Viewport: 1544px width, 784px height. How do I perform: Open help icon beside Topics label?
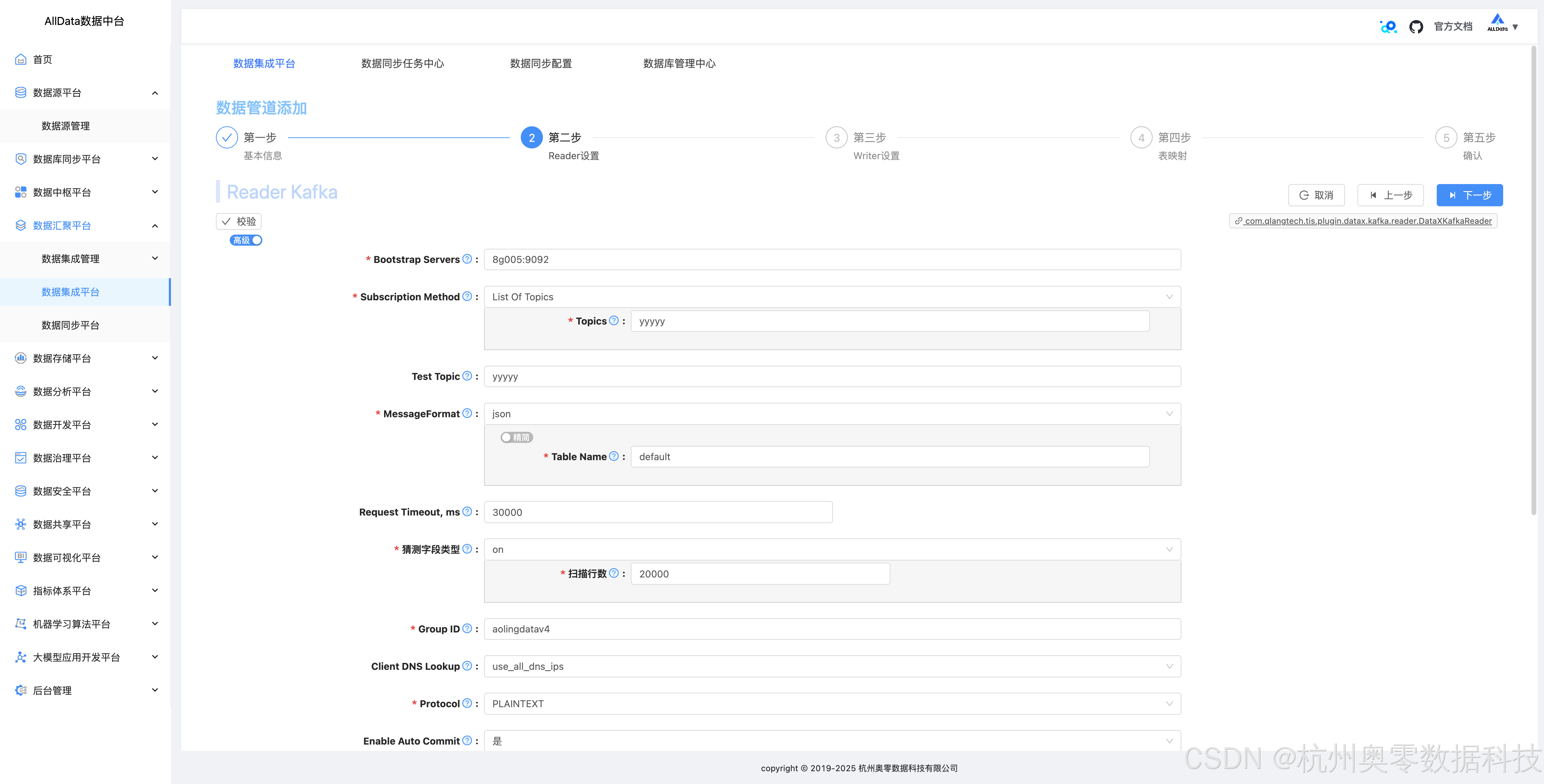tap(614, 321)
